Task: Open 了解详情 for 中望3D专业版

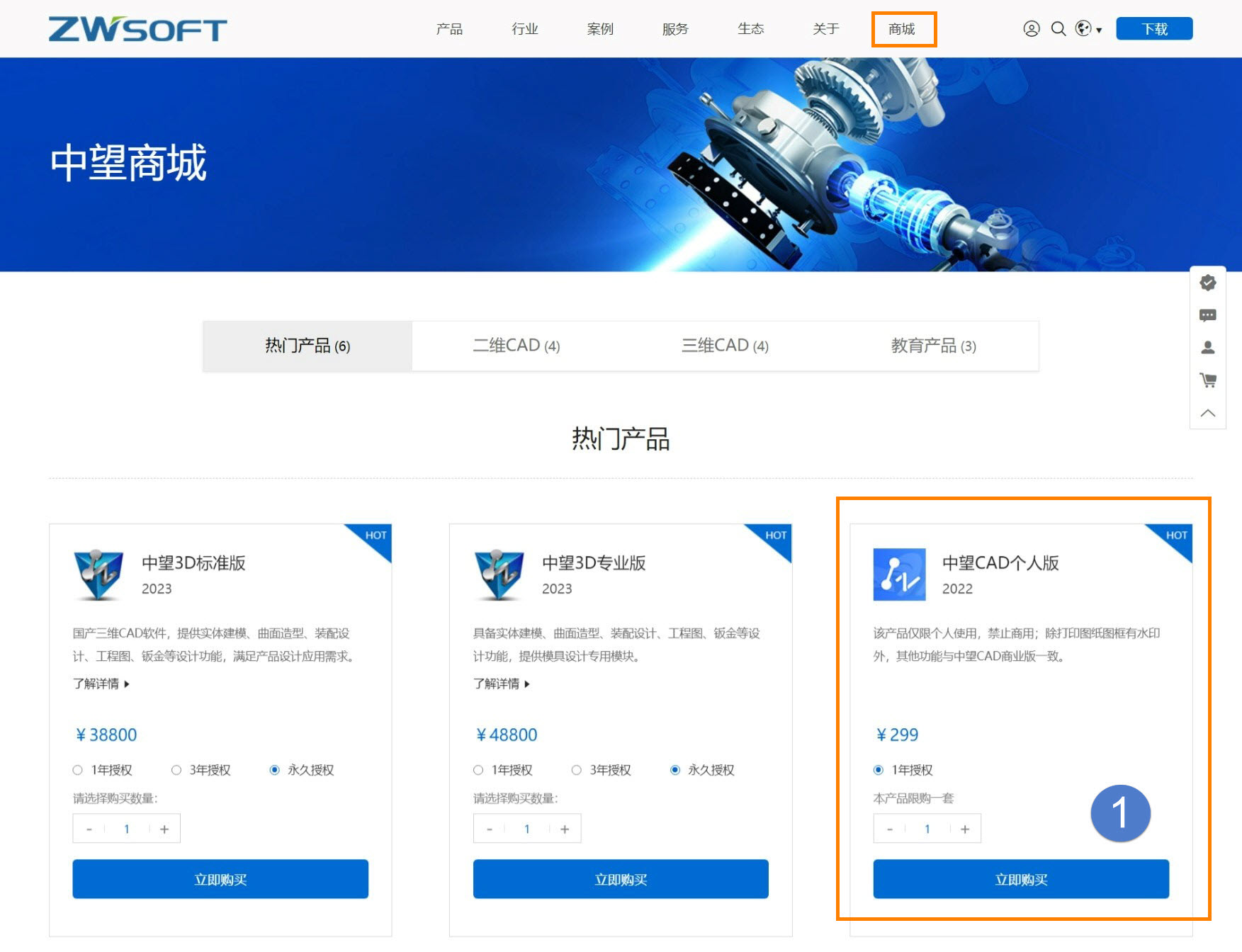Action: tap(501, 684)
